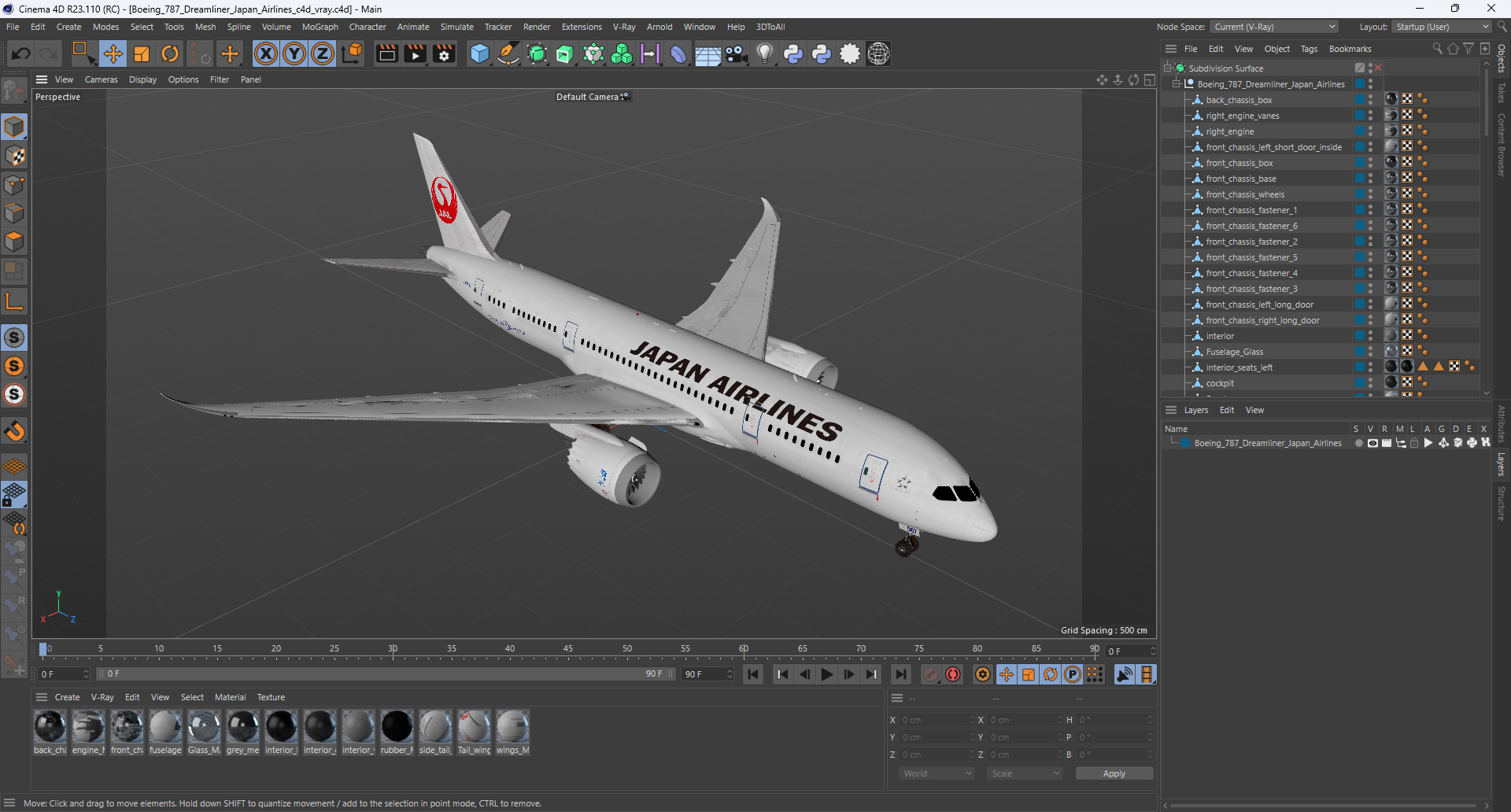Collapse Boeing_787_Dreamliner_Japan_Airlines null node
This screenshot has height=812, width=1511.
(1177, 84)
